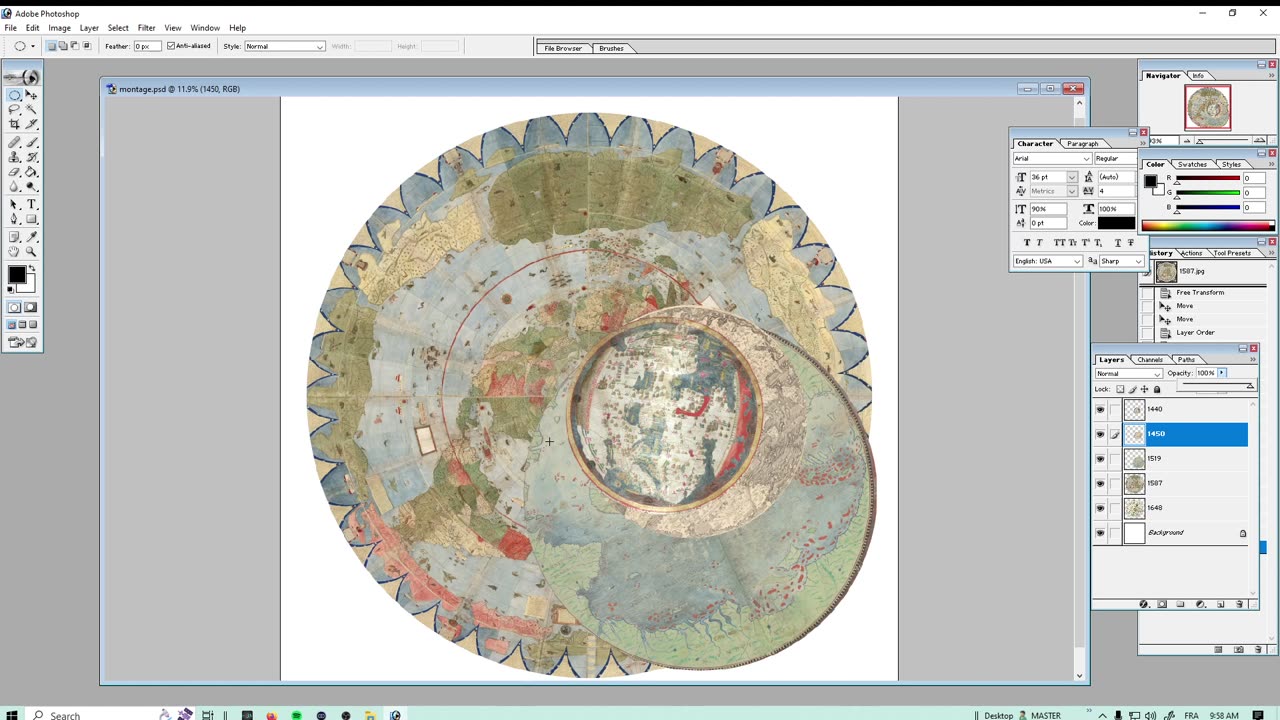Select the Paint Bucket tool
Image resolution: width=1280 pixels, height=720 pixels.
tap(31, 172)
